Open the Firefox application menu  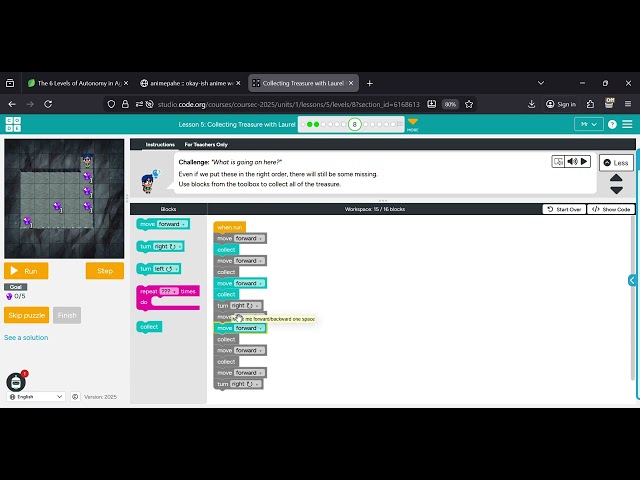tap(628, 104)
